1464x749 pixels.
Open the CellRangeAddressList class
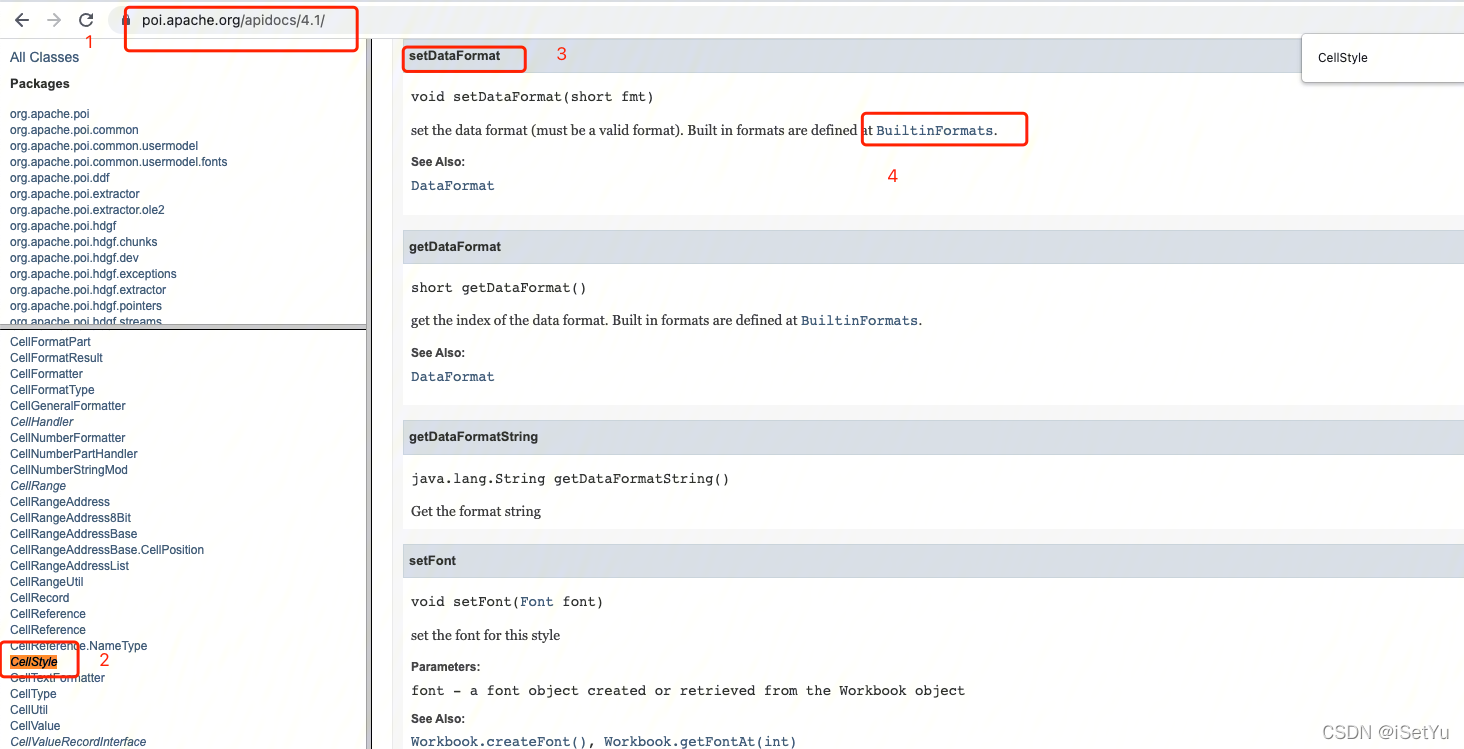pyautogui.click(x=69, y=566)
